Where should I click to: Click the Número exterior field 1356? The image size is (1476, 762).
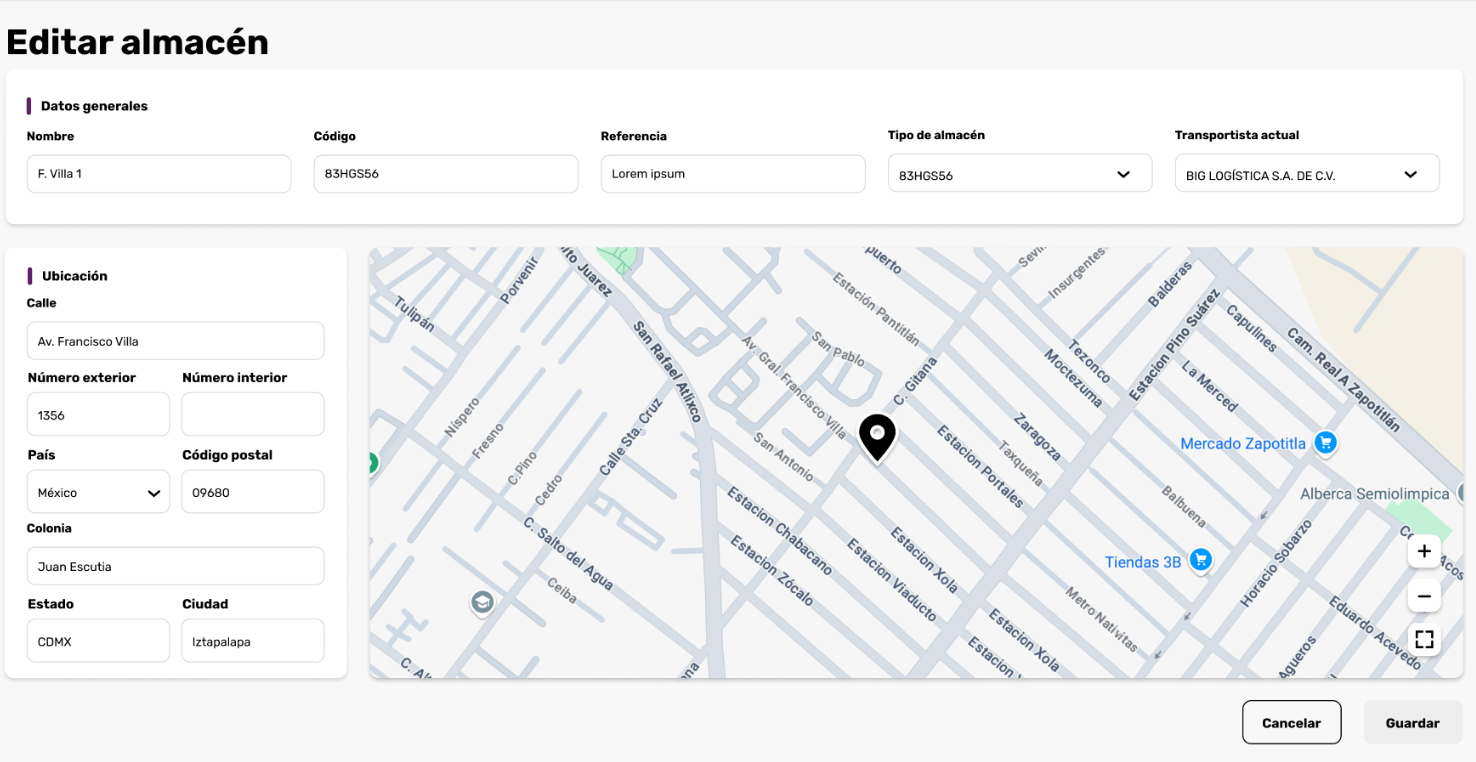tap(98, 414)
